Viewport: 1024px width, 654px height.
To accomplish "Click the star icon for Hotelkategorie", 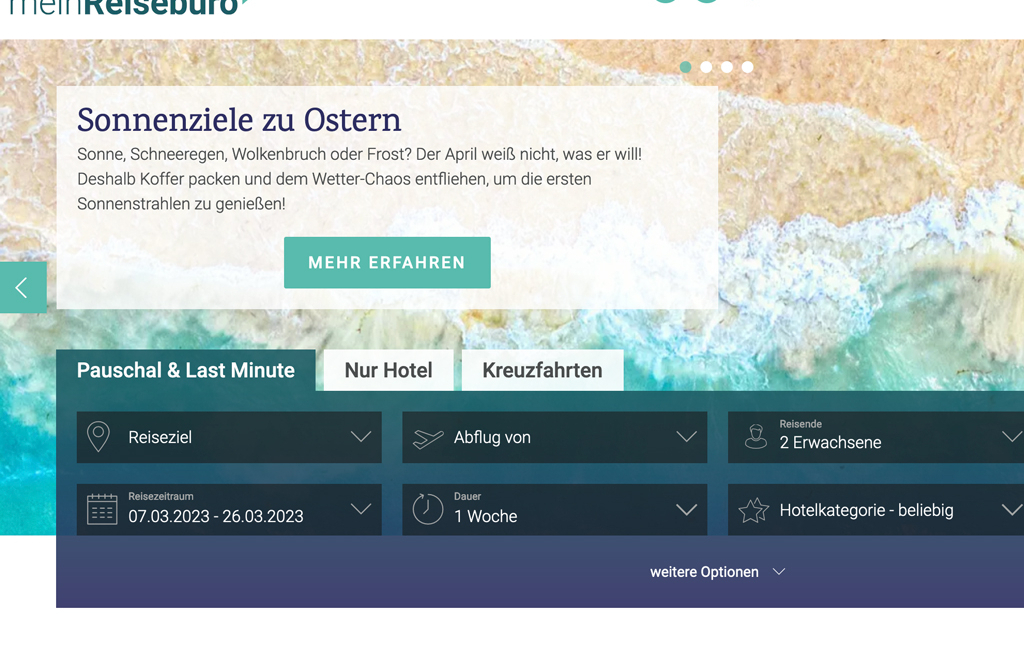I will (x=754, y=510).
